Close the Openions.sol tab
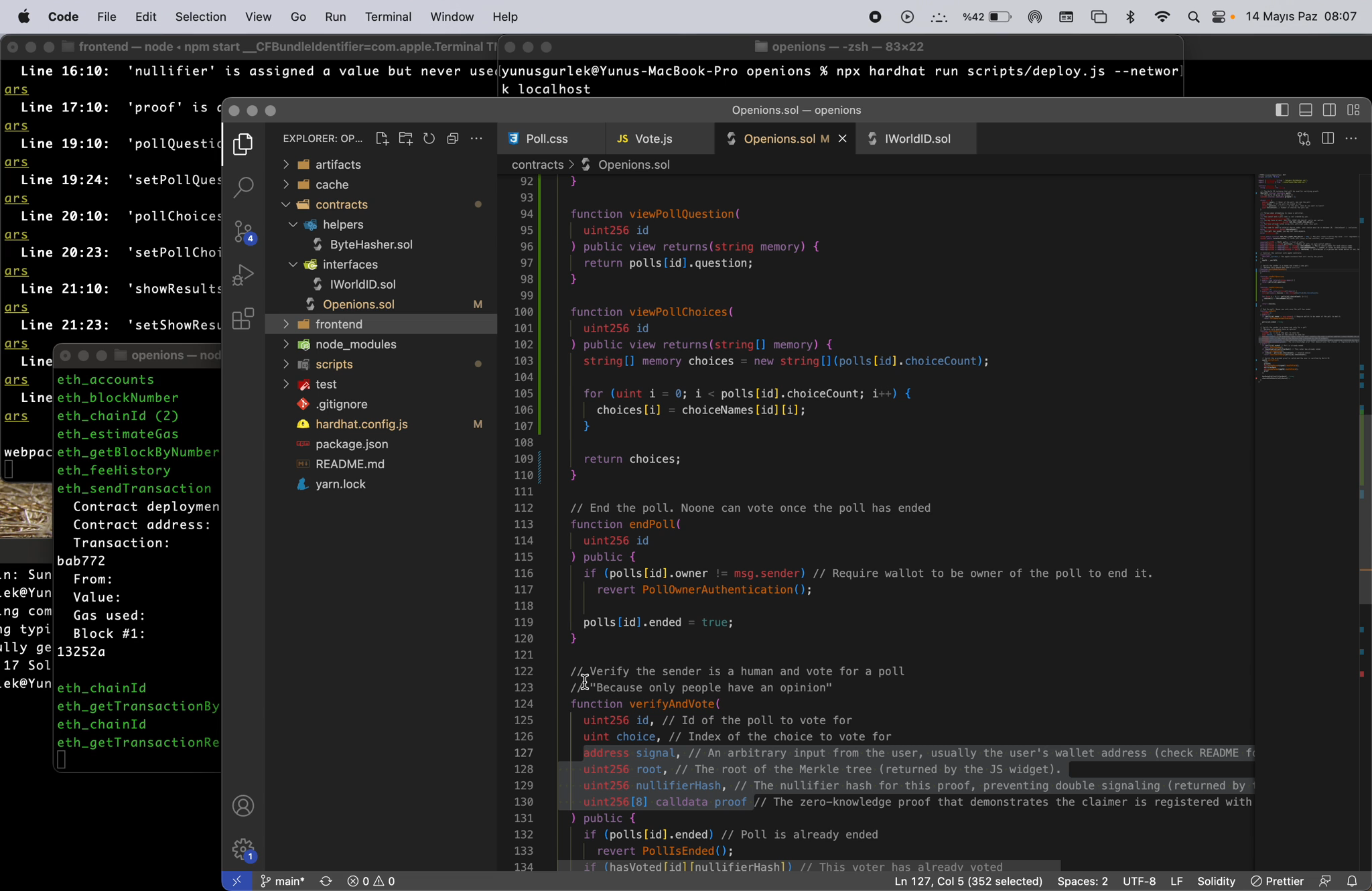1372x891 pixels. (843, 139)
